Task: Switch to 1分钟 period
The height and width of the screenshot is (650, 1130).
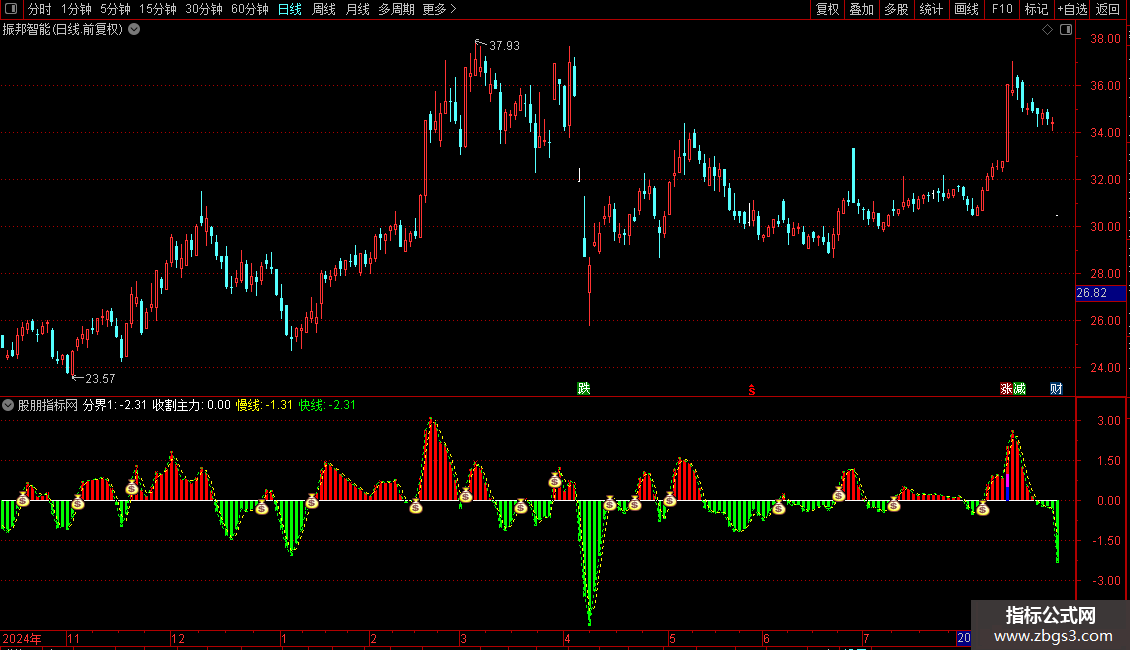Action: coord(76,9)
